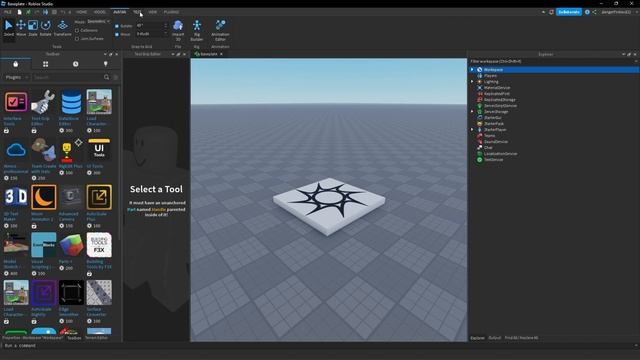Click the Atmos cloud plugin icon

click(x=16, y=150)
